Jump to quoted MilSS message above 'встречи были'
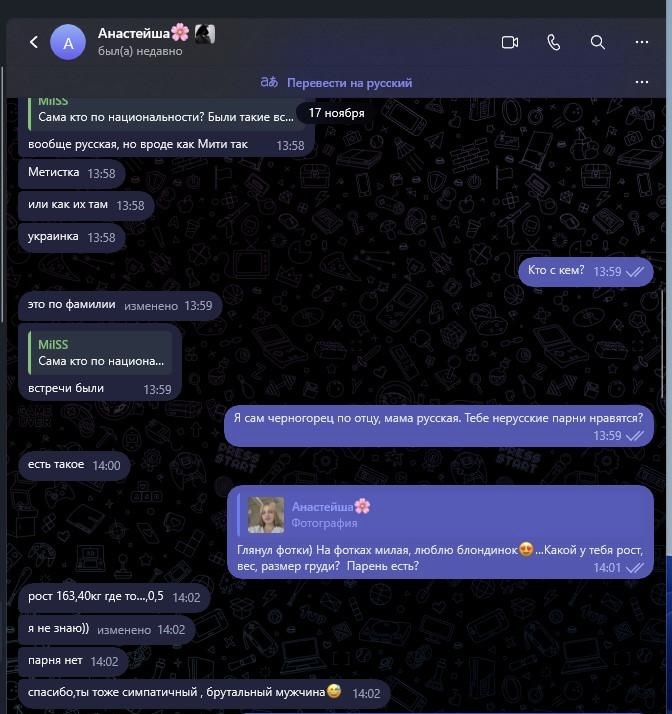This screenshot has width=672, height=714. 100,353
